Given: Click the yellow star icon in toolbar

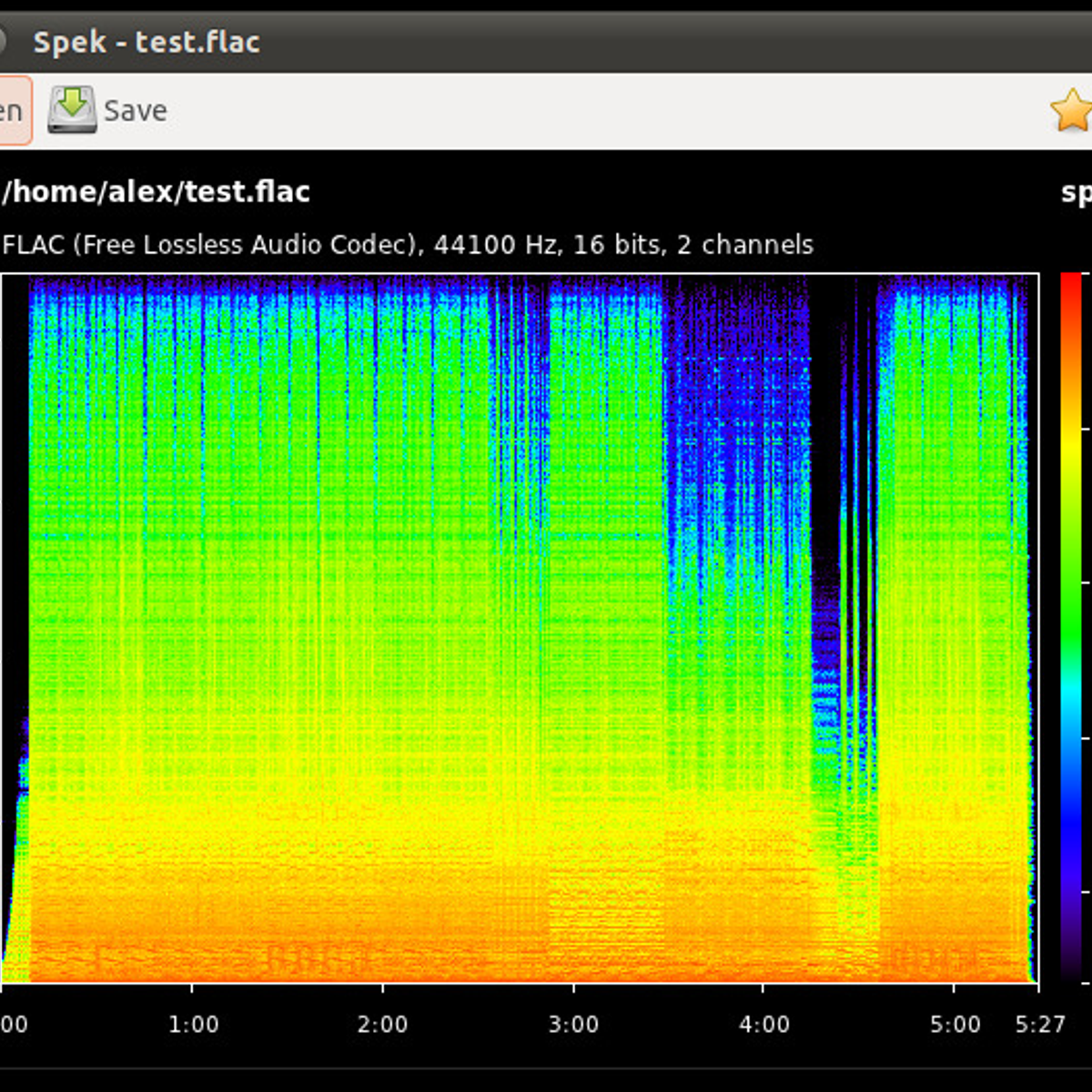Looking at the screenshot, I should coord(1071,110).
